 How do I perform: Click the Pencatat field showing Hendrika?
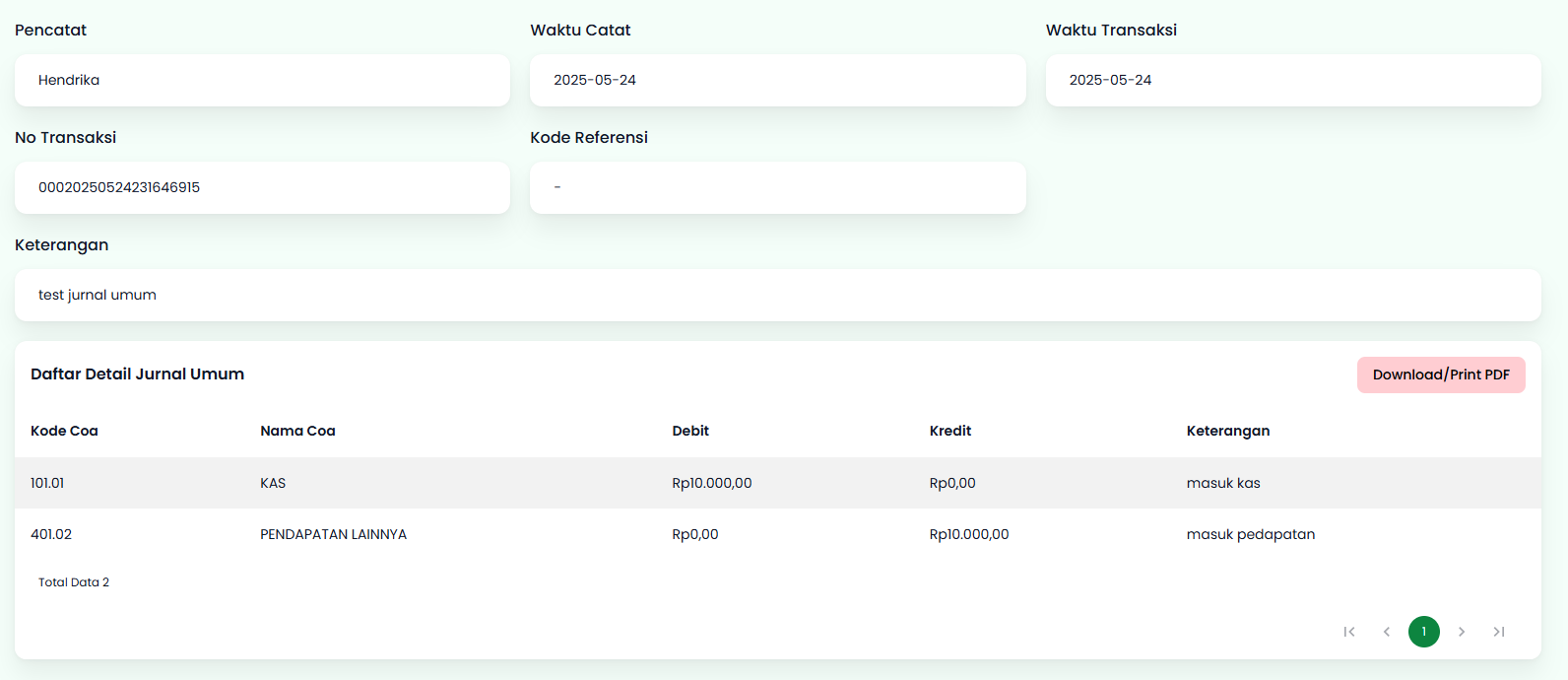pyautogui.click(x=262, y=80)
